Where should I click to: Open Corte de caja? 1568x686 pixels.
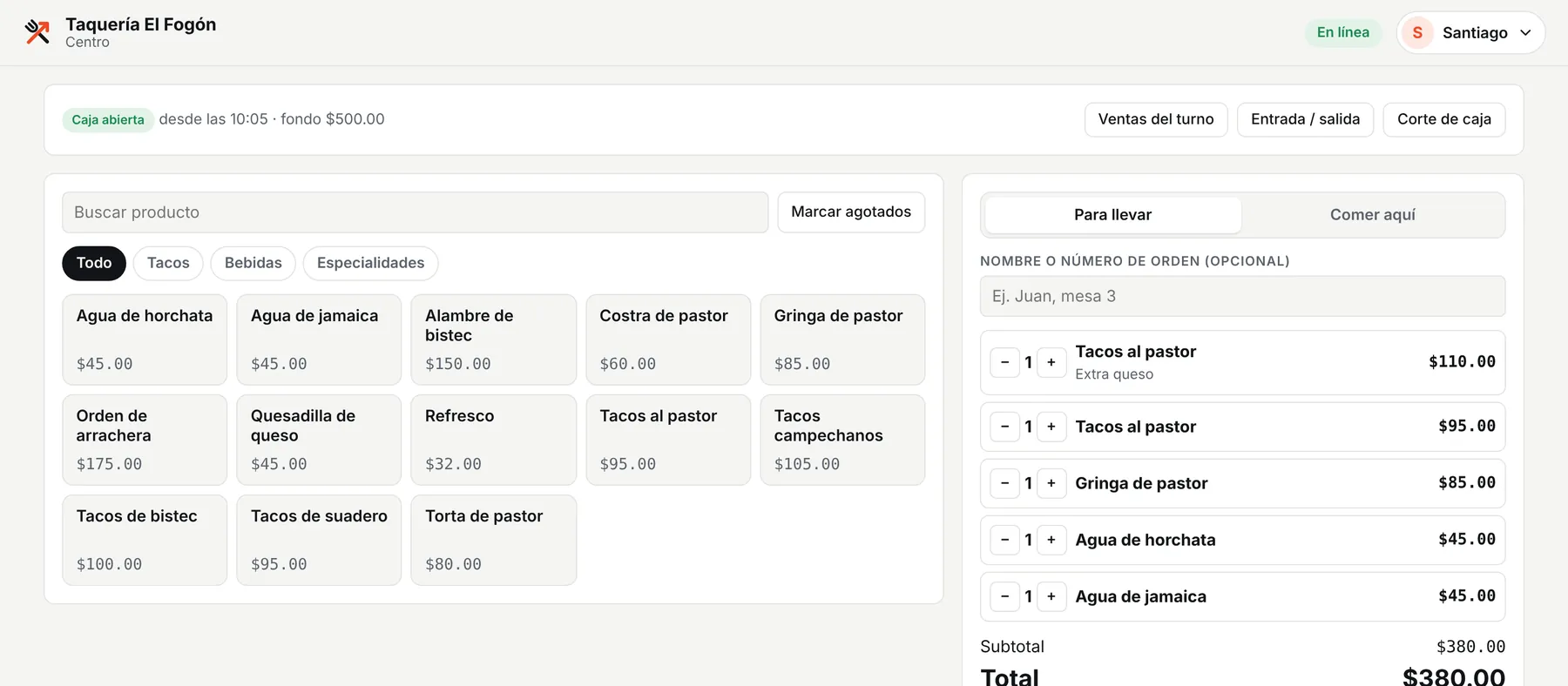1444,119
